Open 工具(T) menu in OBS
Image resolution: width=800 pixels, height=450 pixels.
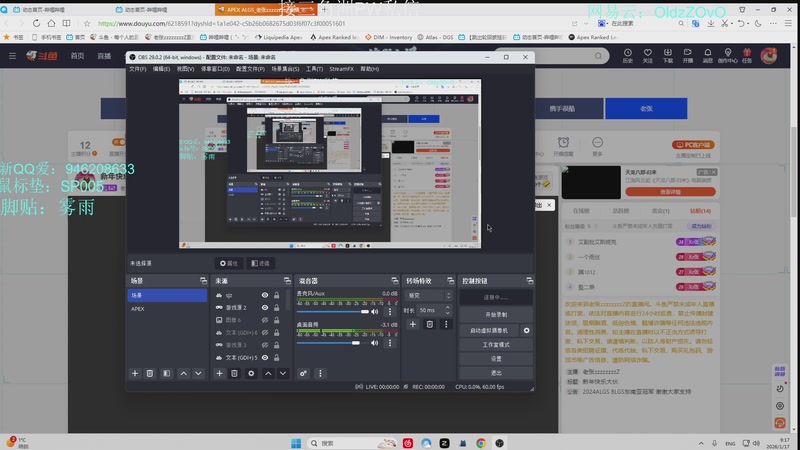point(314,69)
